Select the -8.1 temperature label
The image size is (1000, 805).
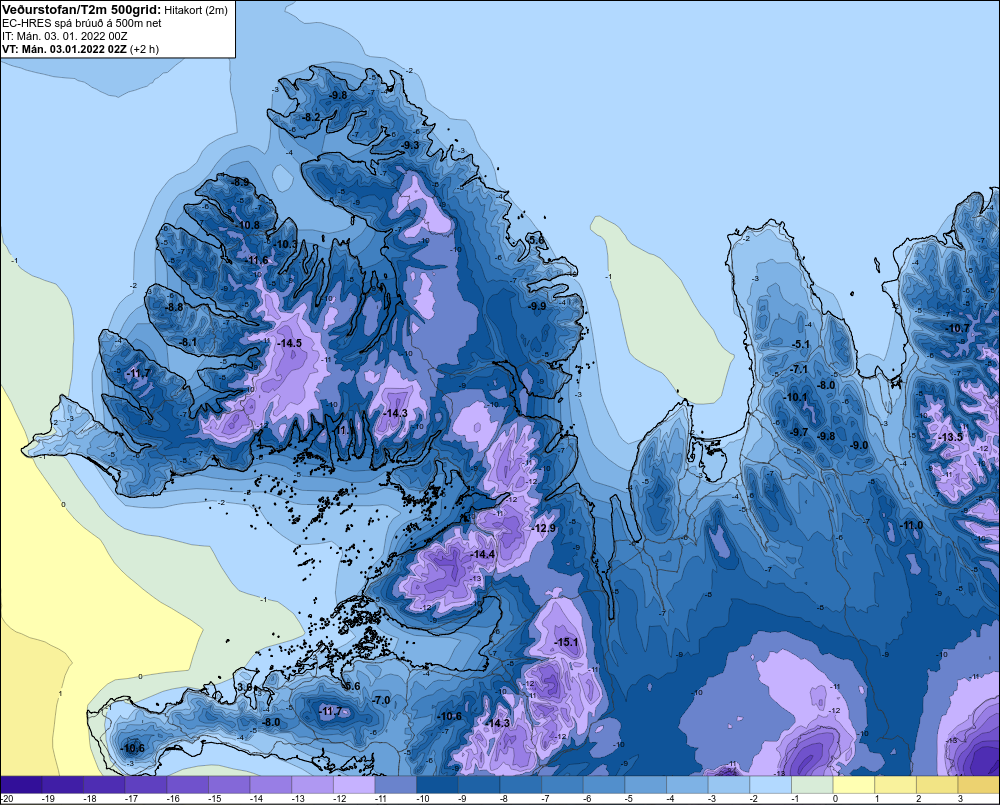click(188, 342)
